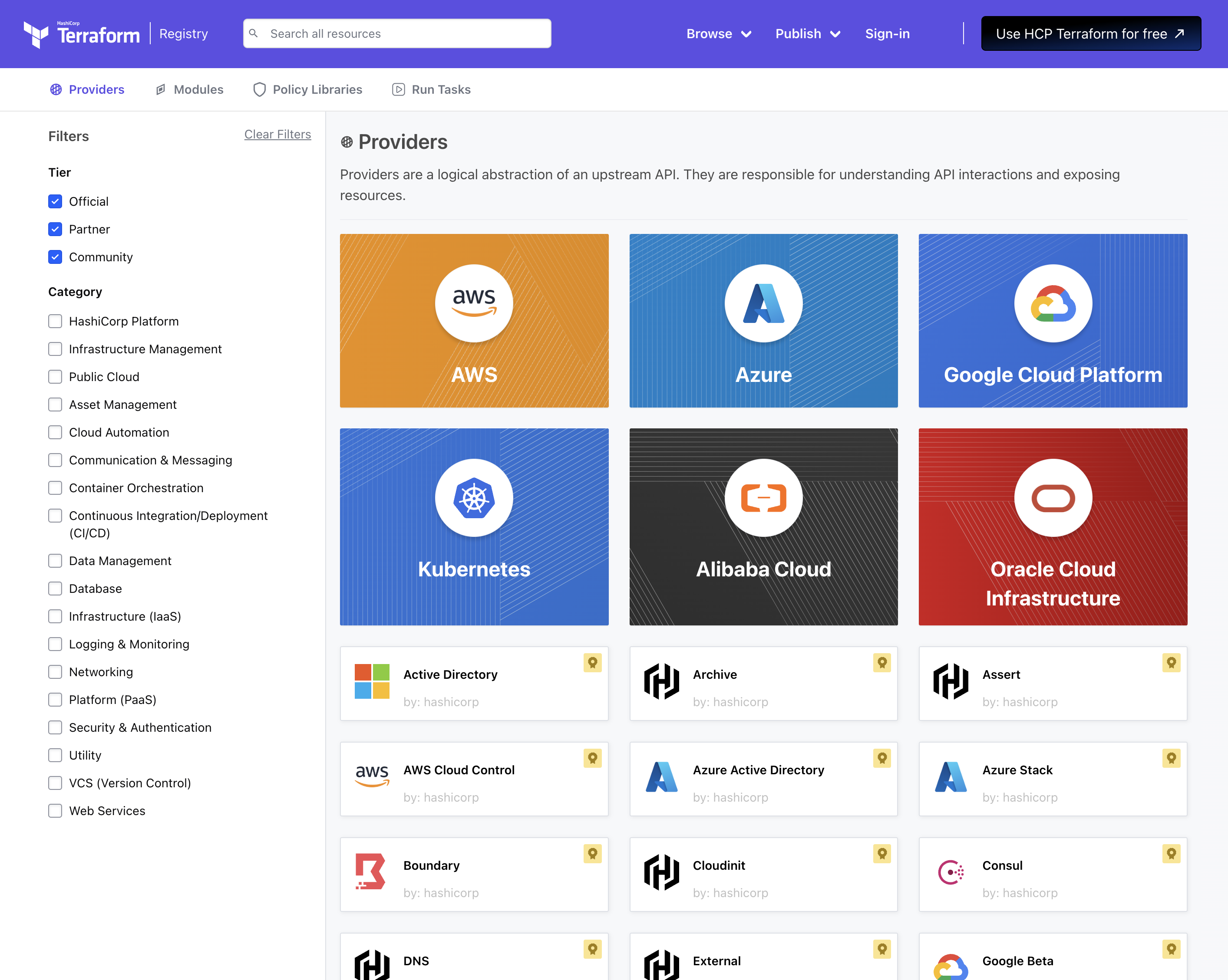Expand the Publish dropdown menu
The height and width of the screenshot is (980, 1228).
point(808,33)
